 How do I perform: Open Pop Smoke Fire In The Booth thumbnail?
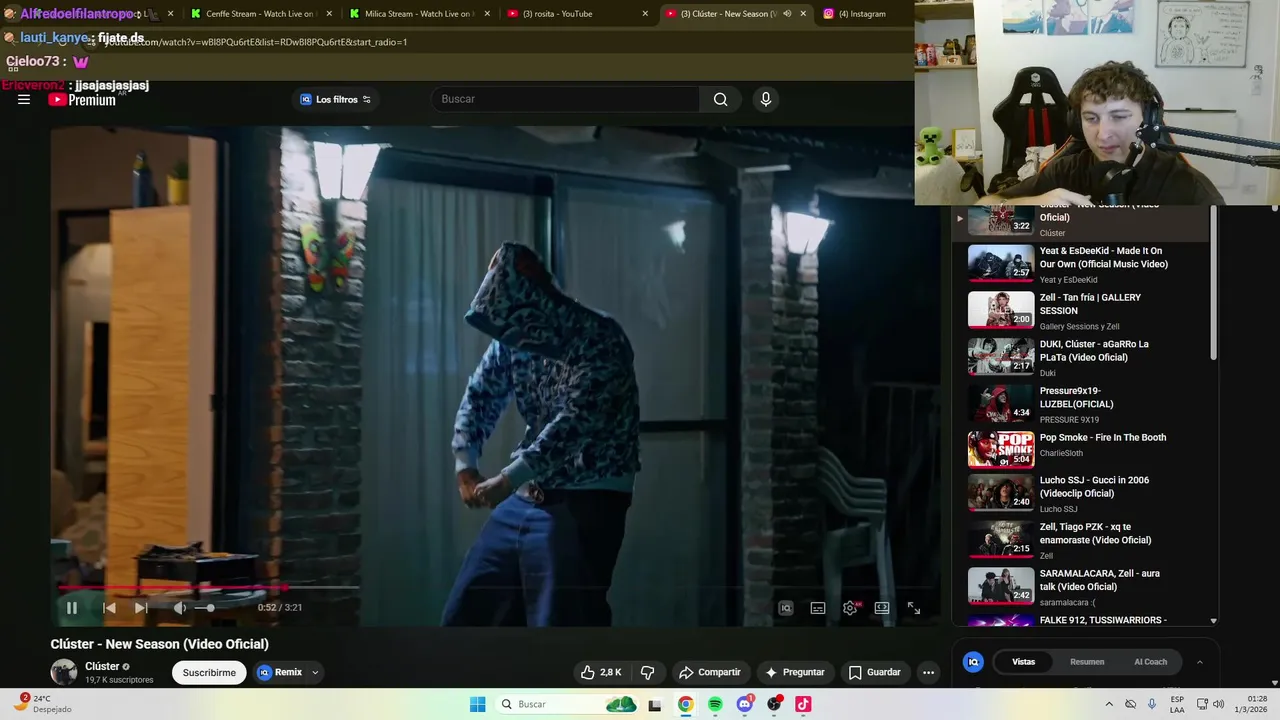1001,450
